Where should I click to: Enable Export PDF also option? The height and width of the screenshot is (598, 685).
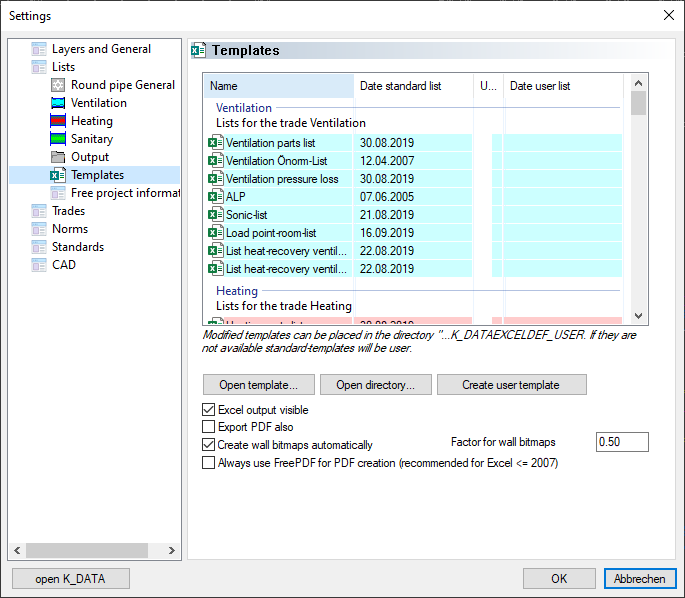[209, 427]
